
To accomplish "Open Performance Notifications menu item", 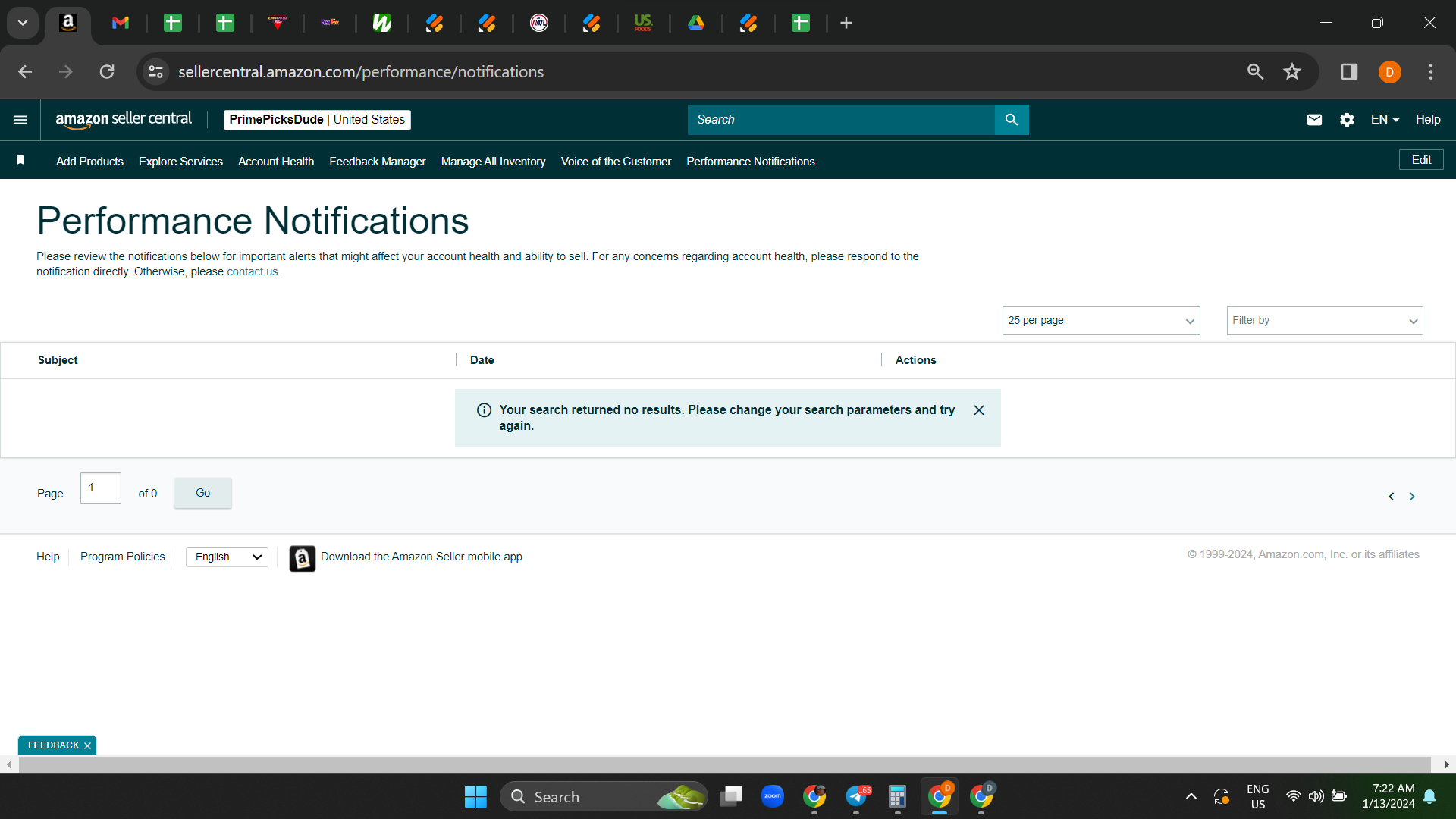I will pyautogui.click(x=751, y=162).
